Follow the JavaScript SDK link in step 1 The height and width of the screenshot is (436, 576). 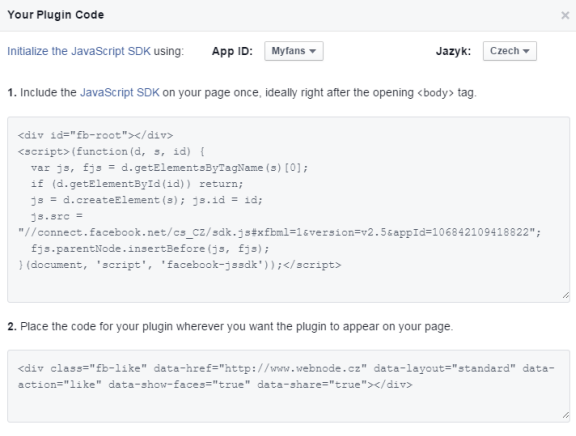[x=120, y=93]
